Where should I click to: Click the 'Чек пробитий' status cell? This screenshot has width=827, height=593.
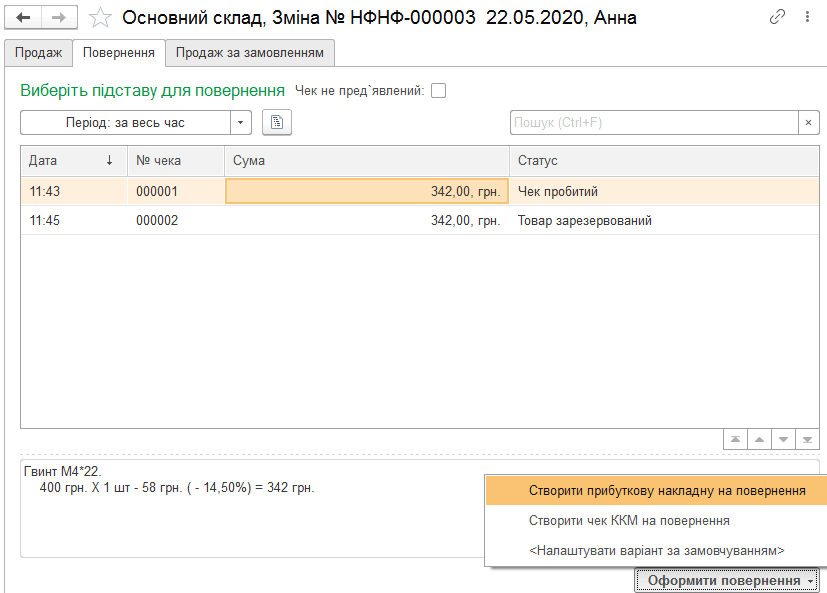tap(664, 191)
